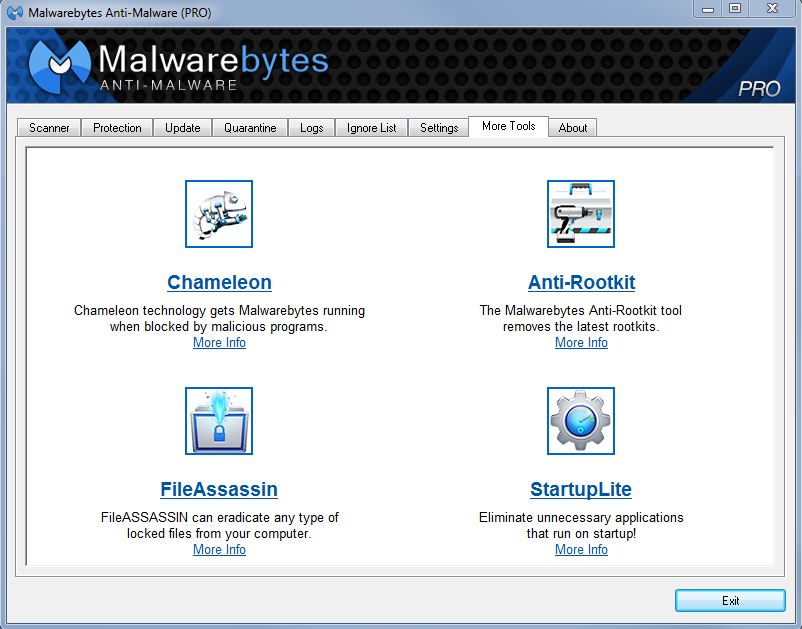Switch to the Scanner tab
The height and width of the screenshot is (629, 802).
click(x=49, y=128)
